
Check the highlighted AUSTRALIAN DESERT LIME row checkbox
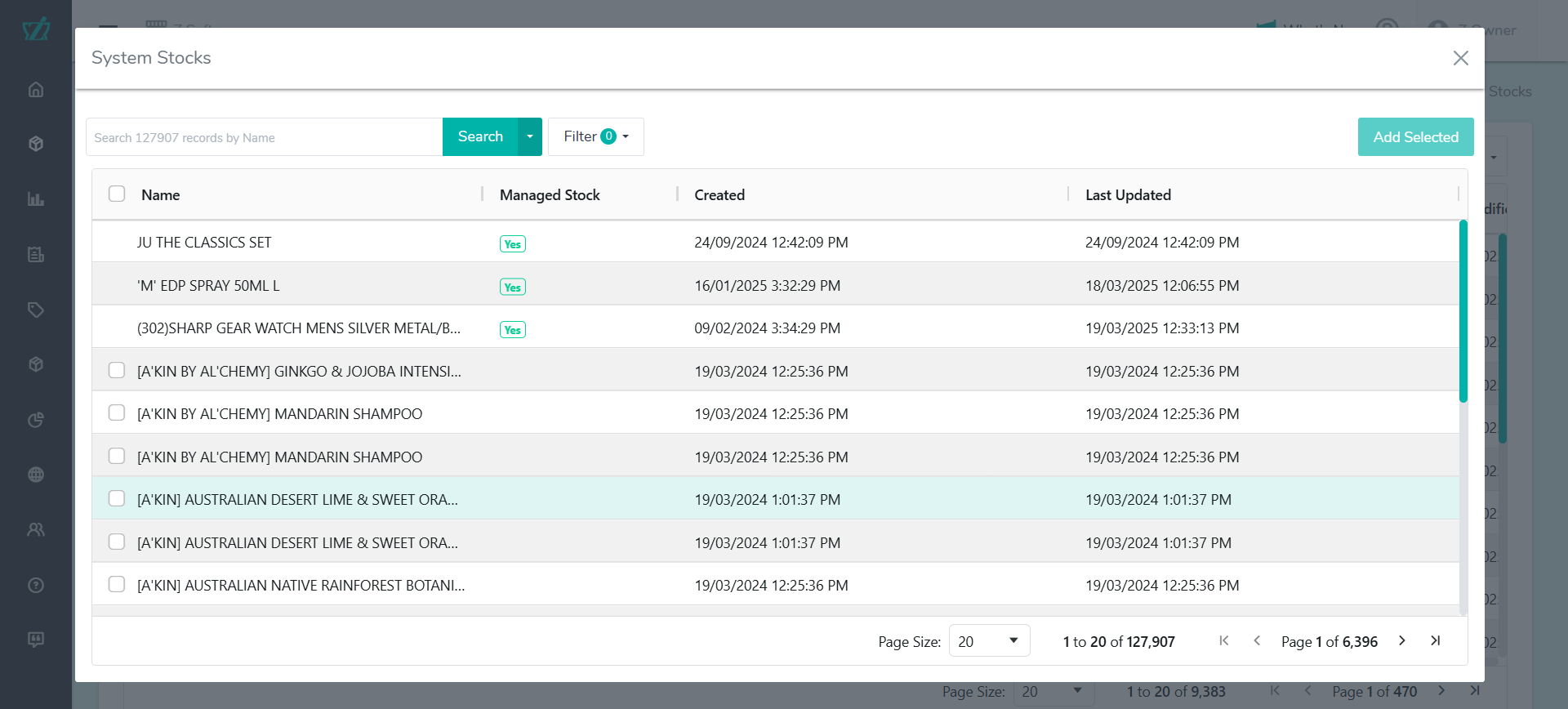117,498
